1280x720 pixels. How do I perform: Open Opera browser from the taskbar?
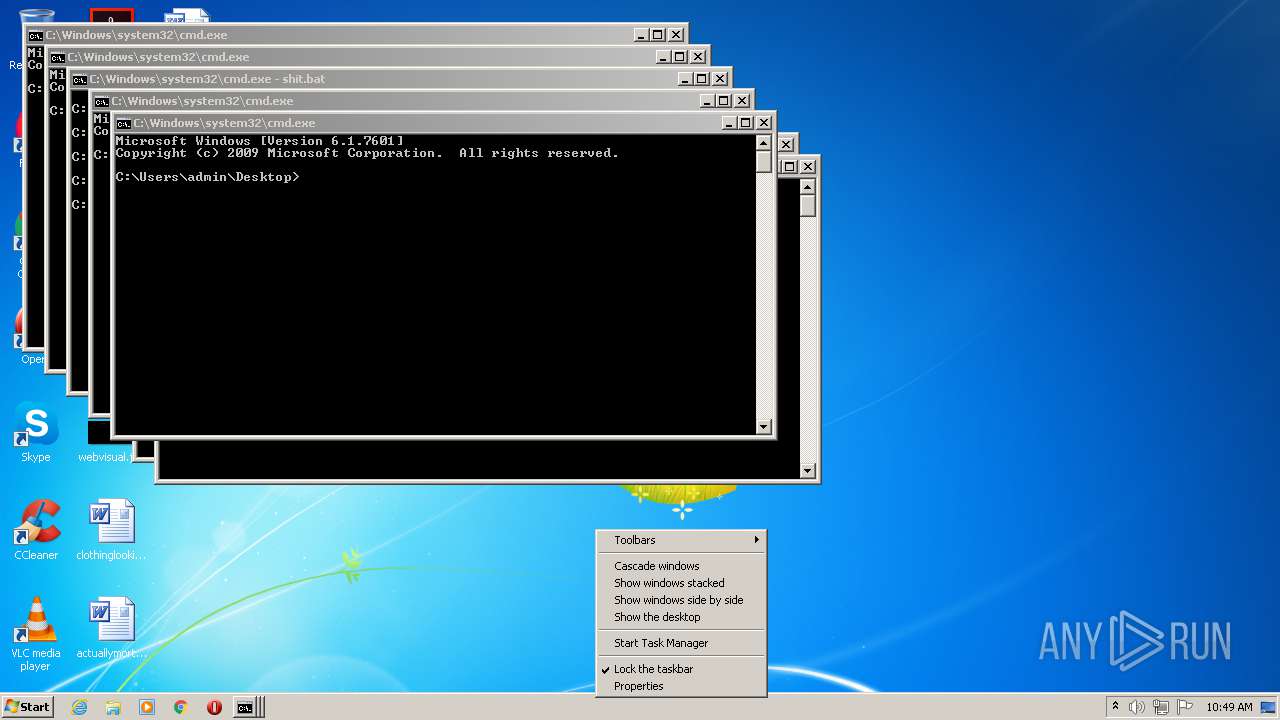click(x=214, y=707)
